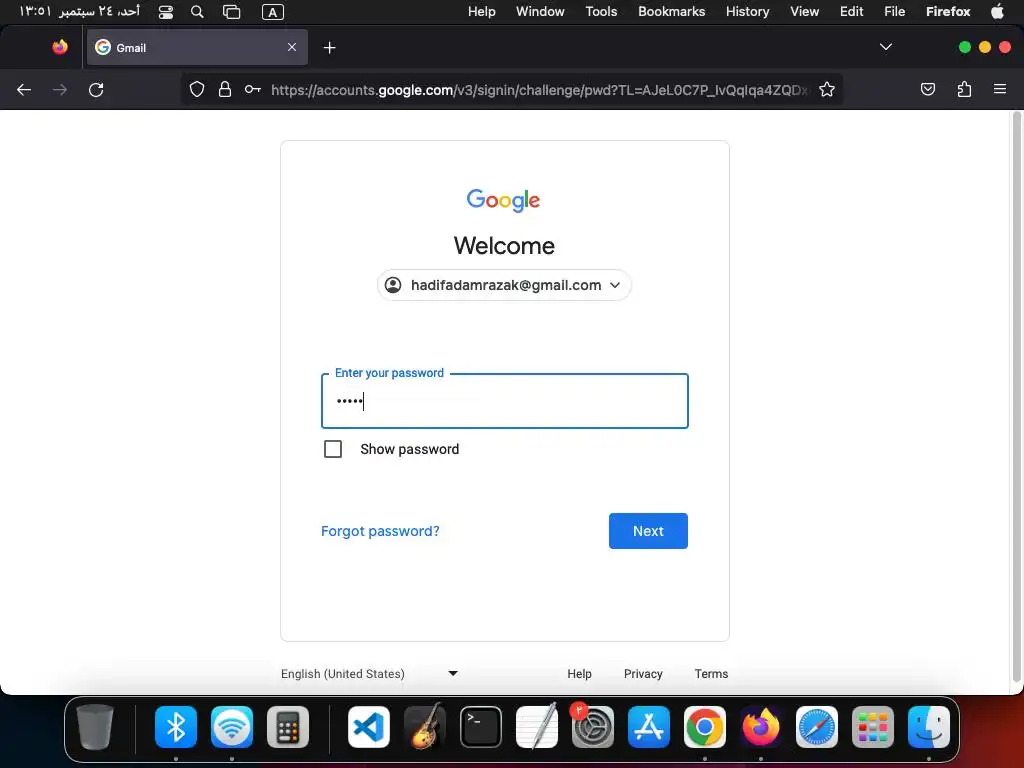The height and width of the screenshot is (768, 1024).
Task: Open the View menu
Action: [805, 11]
